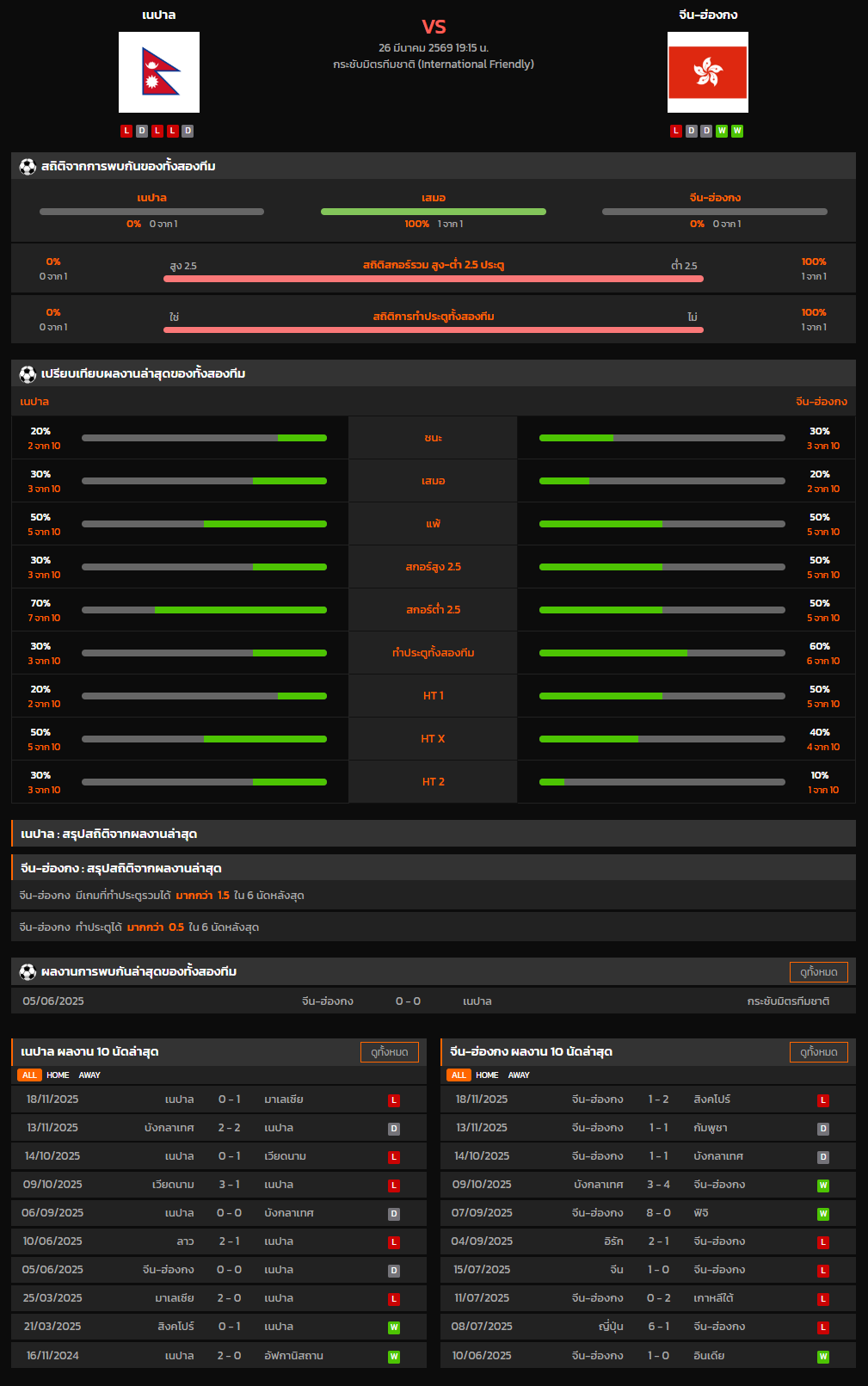Screen dimensions: 868x1386
Task: Click the green เสมอ 100% head-to-head bar
Action: pyautogui.click(x=434, y=212)
